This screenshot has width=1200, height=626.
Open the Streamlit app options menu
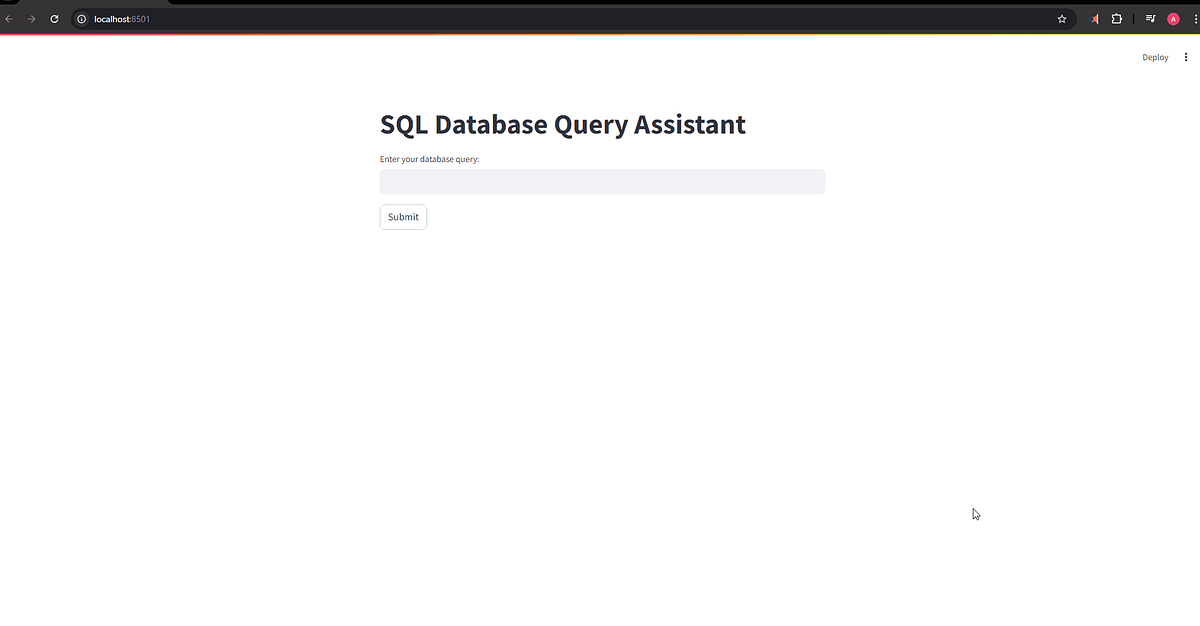pos(1185,57)
